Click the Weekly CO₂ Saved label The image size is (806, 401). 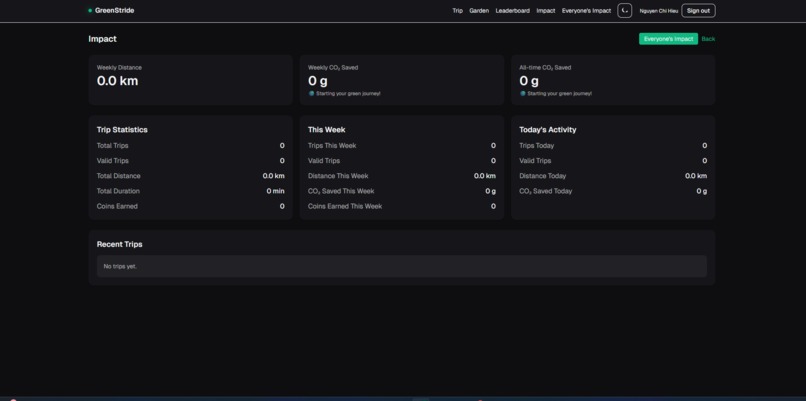333,67
